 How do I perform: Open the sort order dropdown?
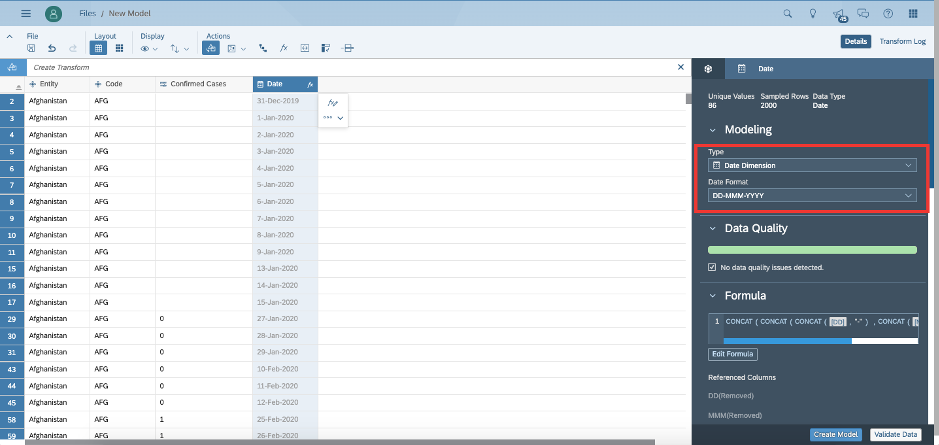179,49
